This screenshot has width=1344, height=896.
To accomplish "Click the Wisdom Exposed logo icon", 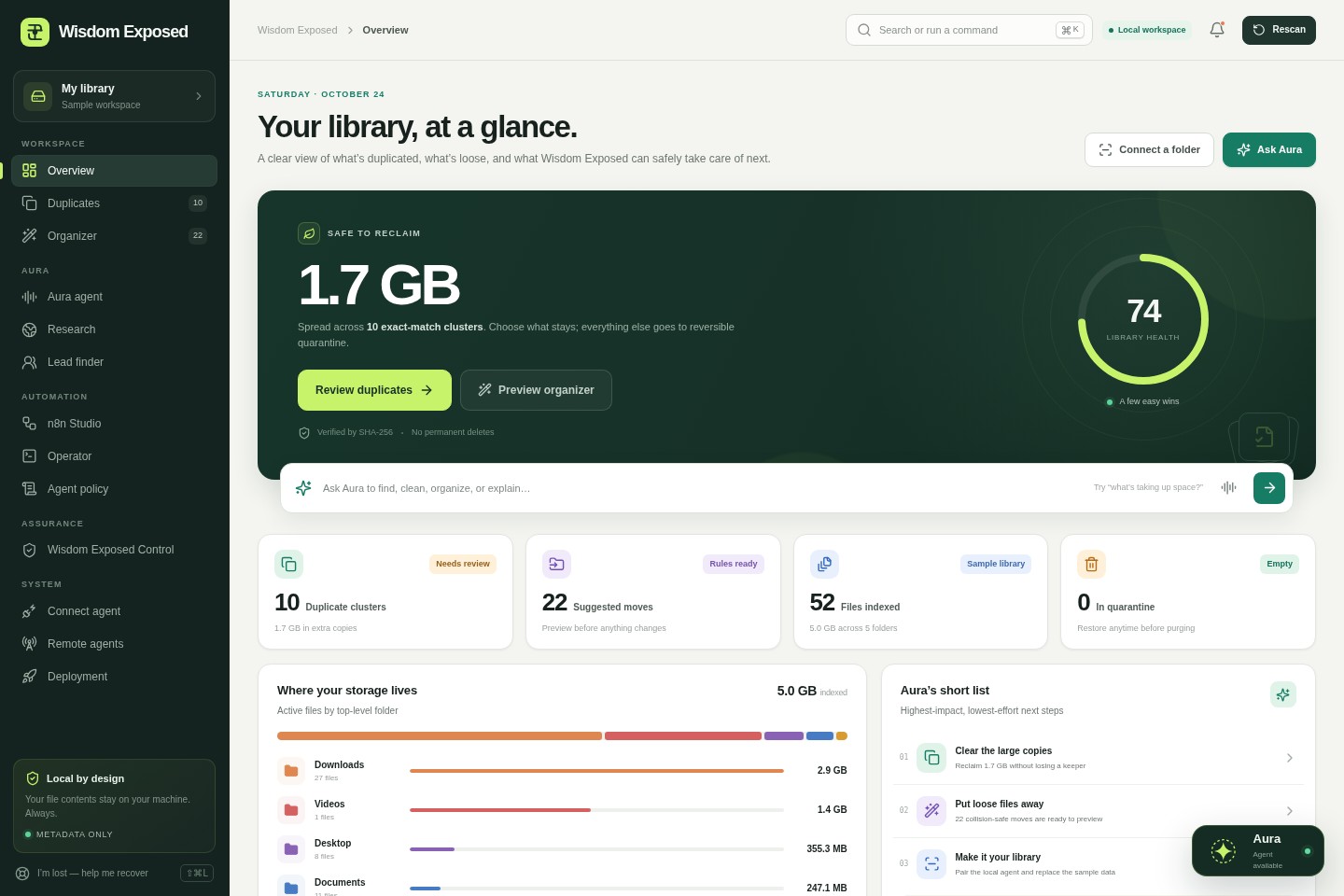I will pos(35,32).
